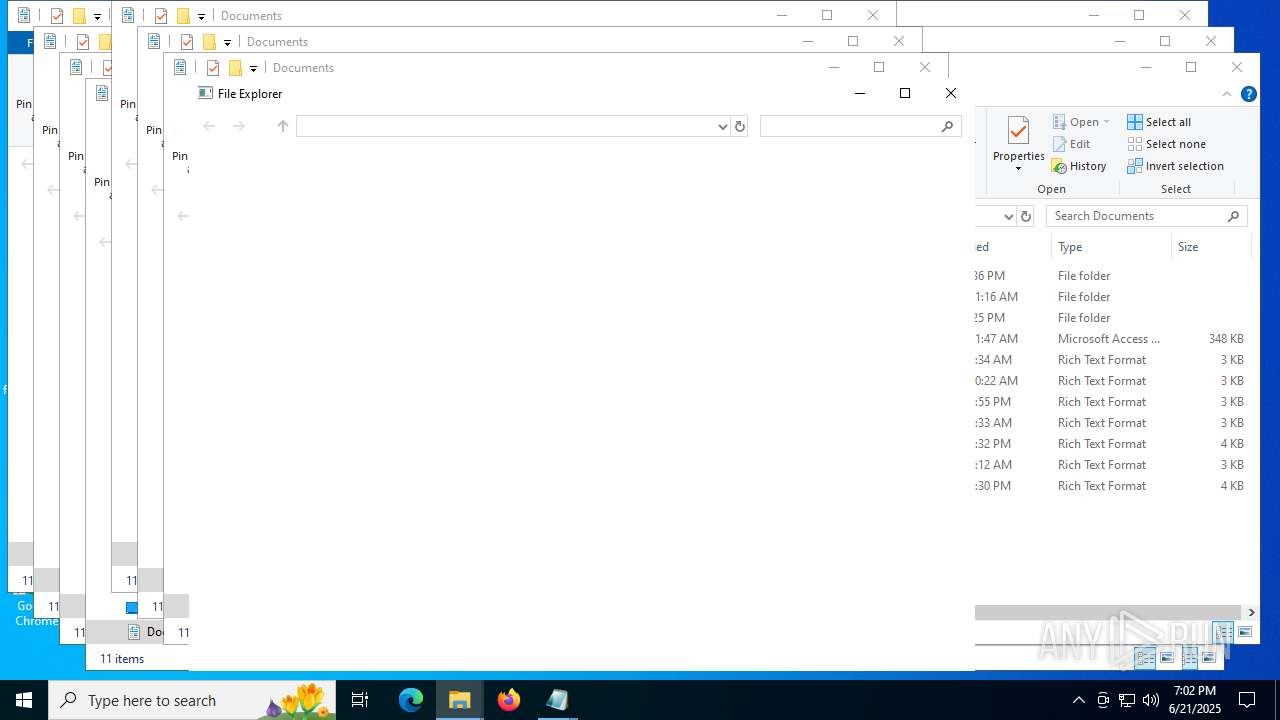Expand the Open dropdown arrow in ribbon
The image size is (1280, 720).
[x=1106, y=122]
